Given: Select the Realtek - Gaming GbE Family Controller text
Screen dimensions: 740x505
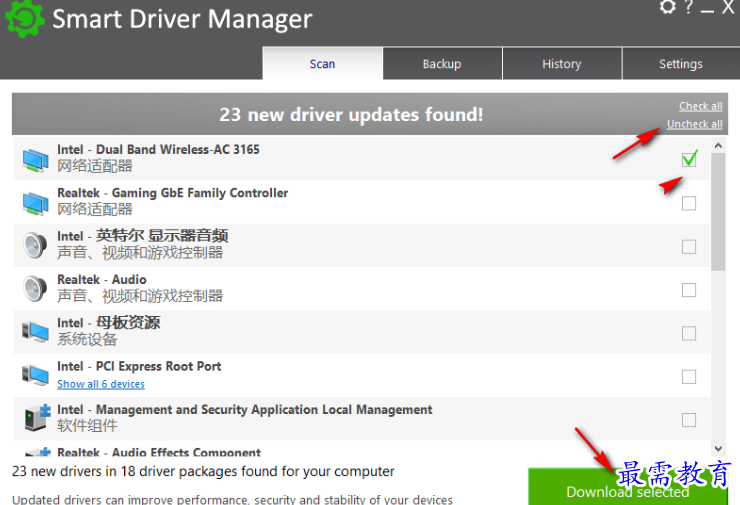Looking at the screenshot, I should click(173, 193).
